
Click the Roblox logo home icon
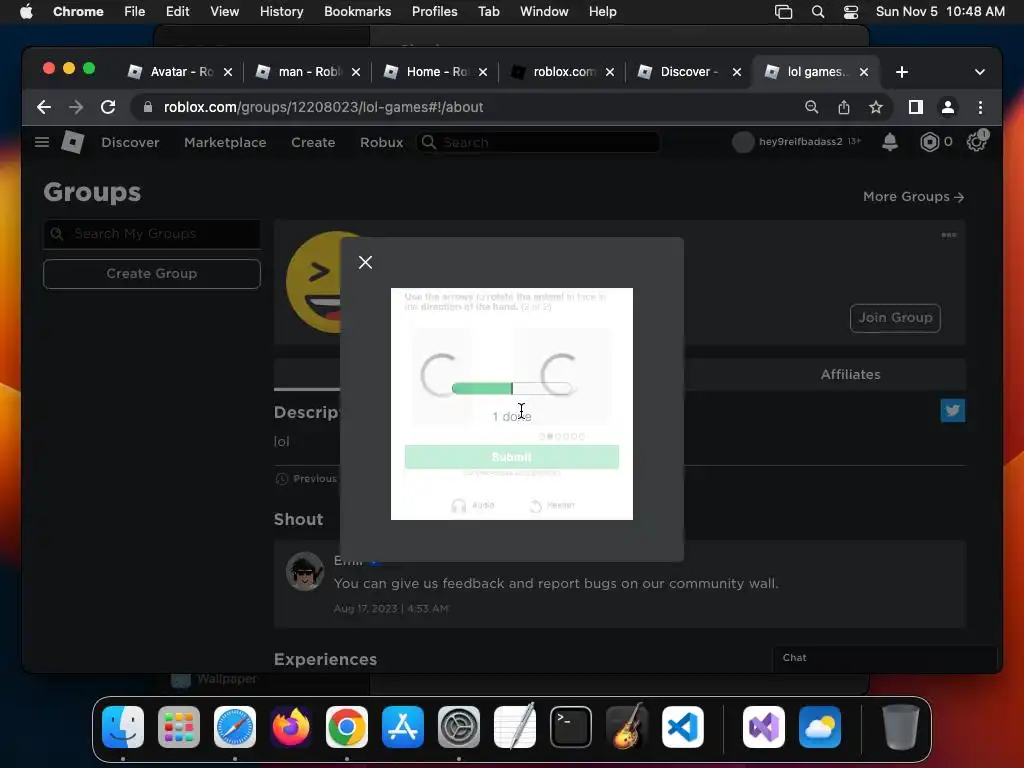tap(72, 142)
